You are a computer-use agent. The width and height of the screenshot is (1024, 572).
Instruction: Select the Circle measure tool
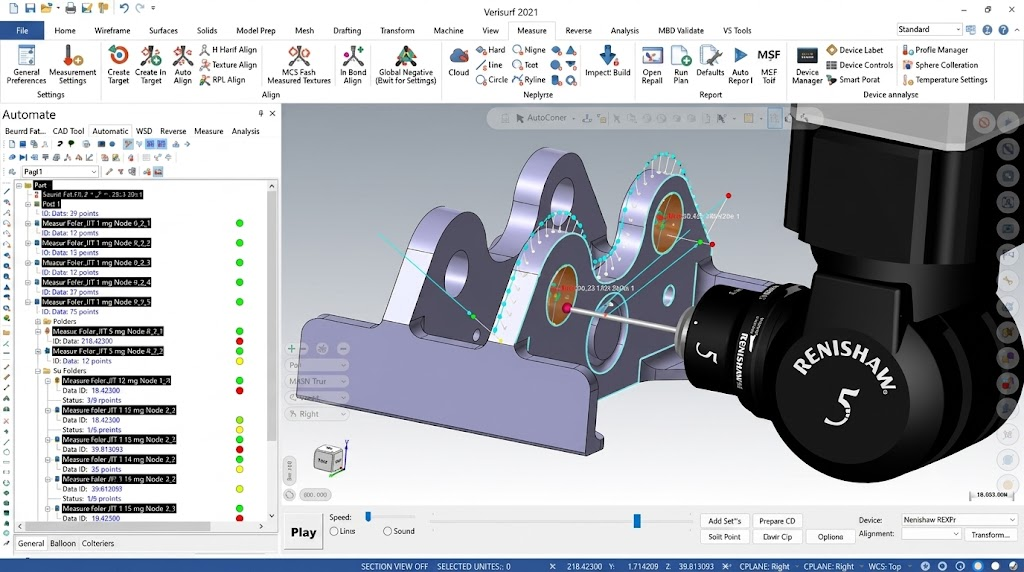click(492, 80)
